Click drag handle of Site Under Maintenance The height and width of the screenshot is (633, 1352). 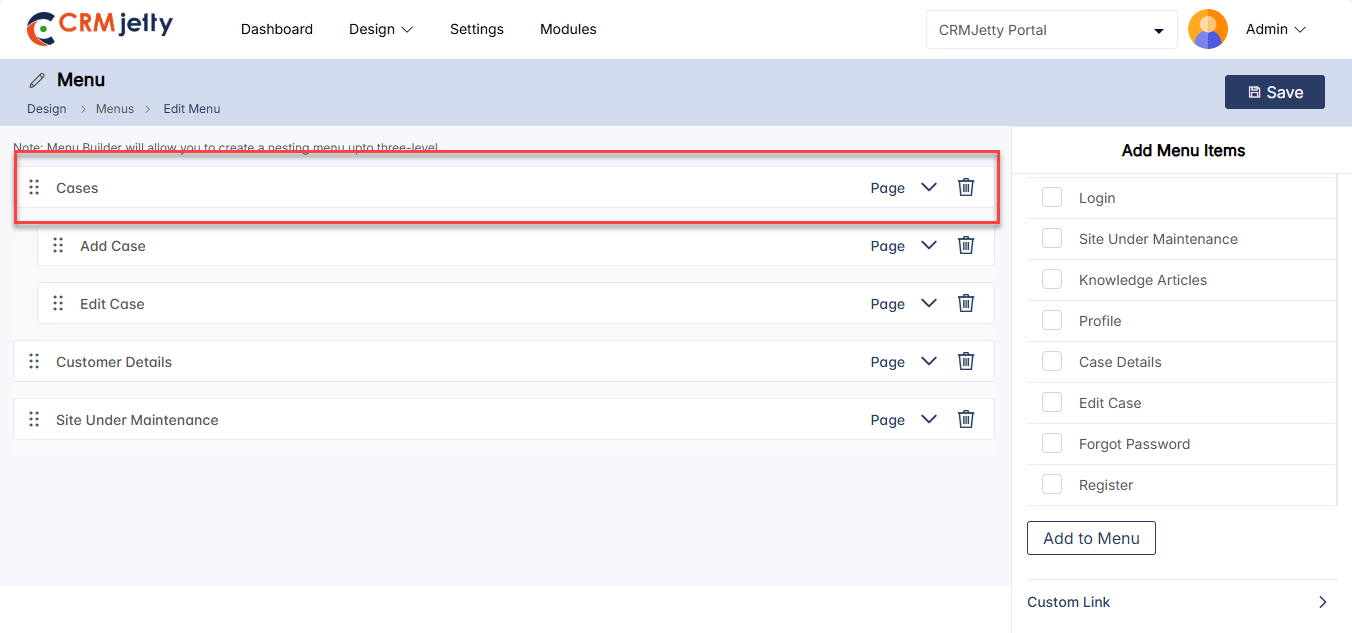tap(34, 419)
